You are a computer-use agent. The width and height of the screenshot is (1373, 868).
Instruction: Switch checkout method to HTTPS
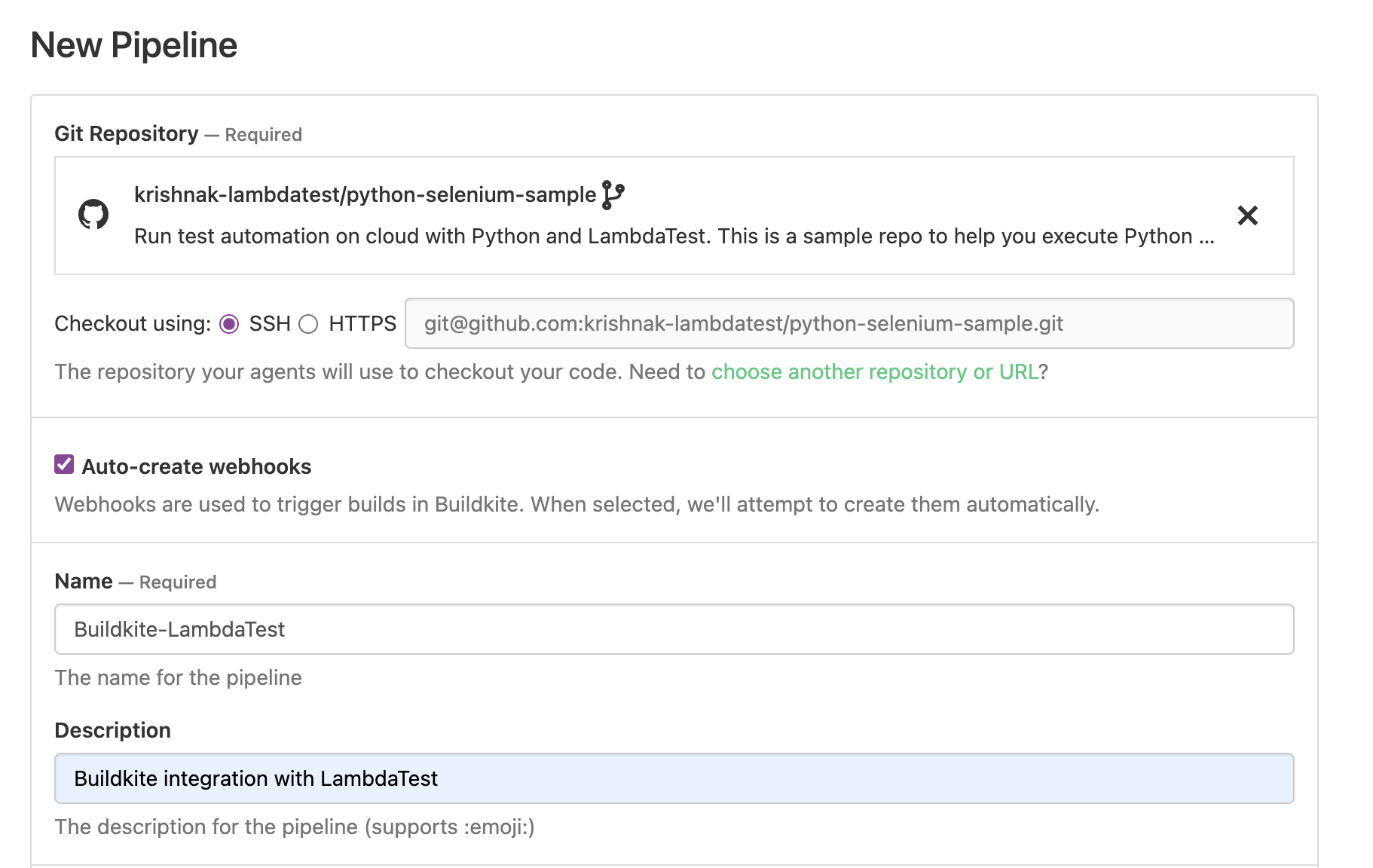pos(308,323)
